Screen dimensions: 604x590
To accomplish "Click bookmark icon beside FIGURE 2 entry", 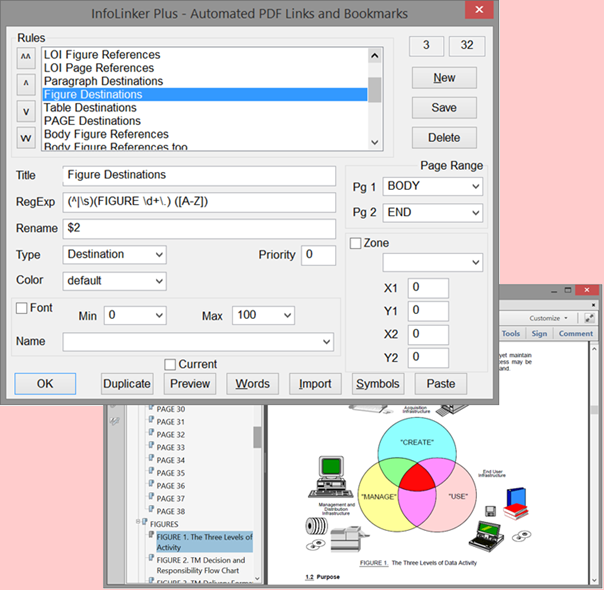I will coord(151,558).
